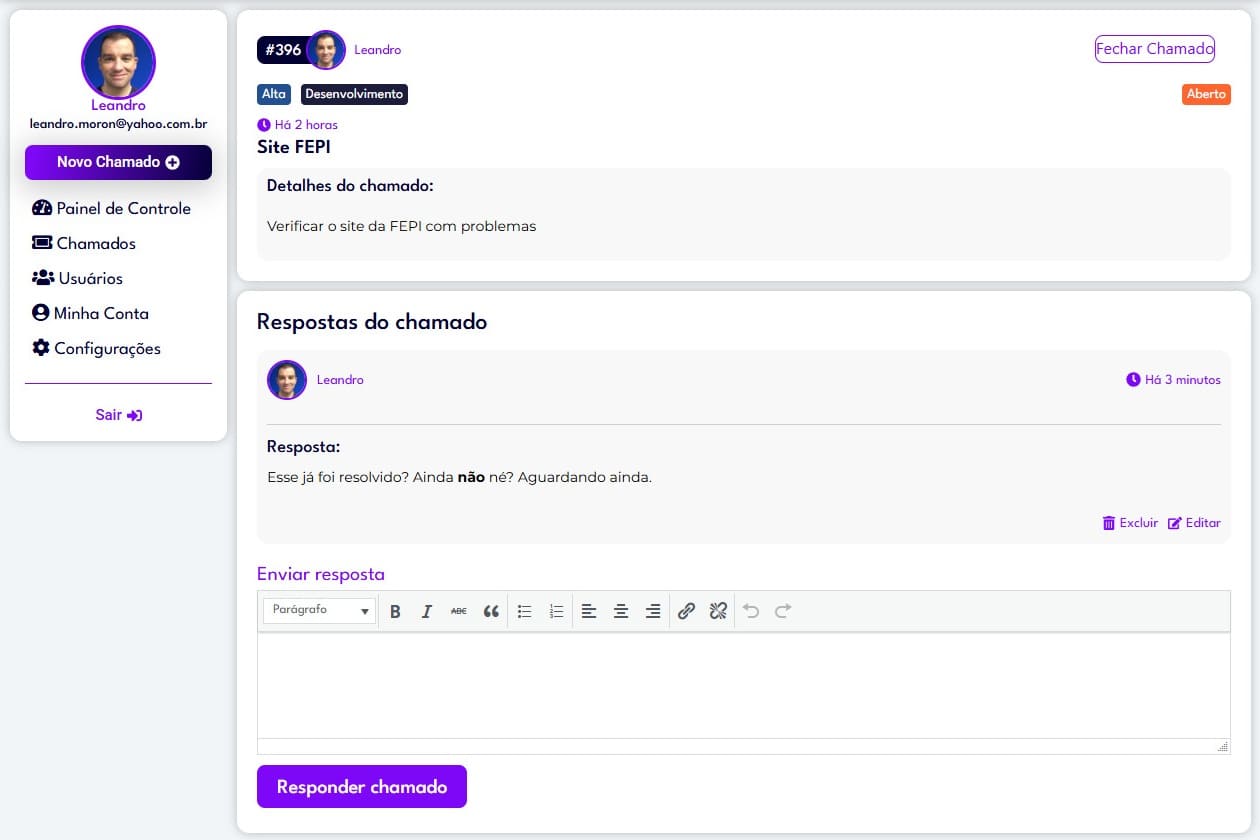This screenshot has height=840, width=1260.
Task: Align reply text to the right
Action: point(653,611)
